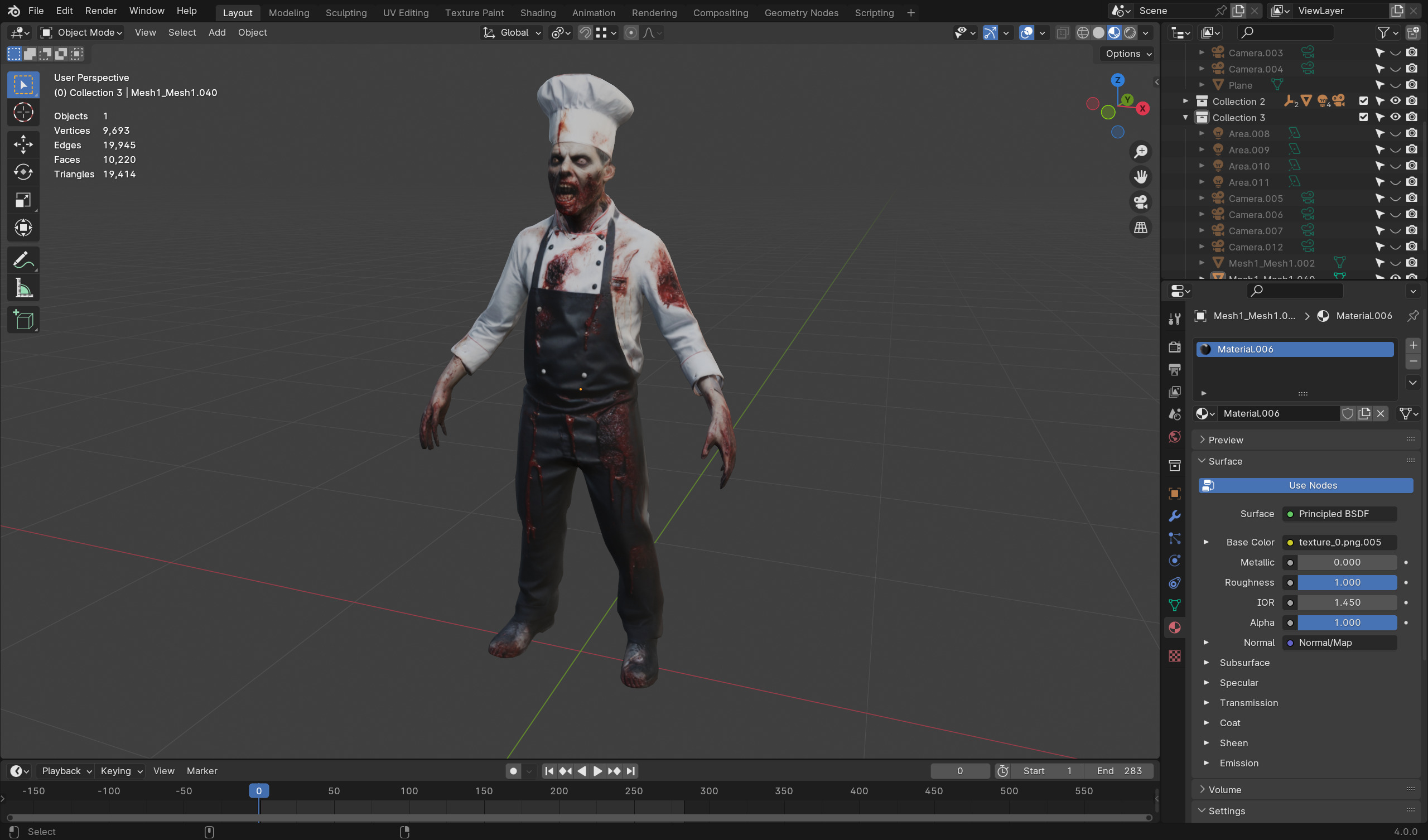Select the Select Box tool
This screenshot has height=840, width=1428.
23,85
